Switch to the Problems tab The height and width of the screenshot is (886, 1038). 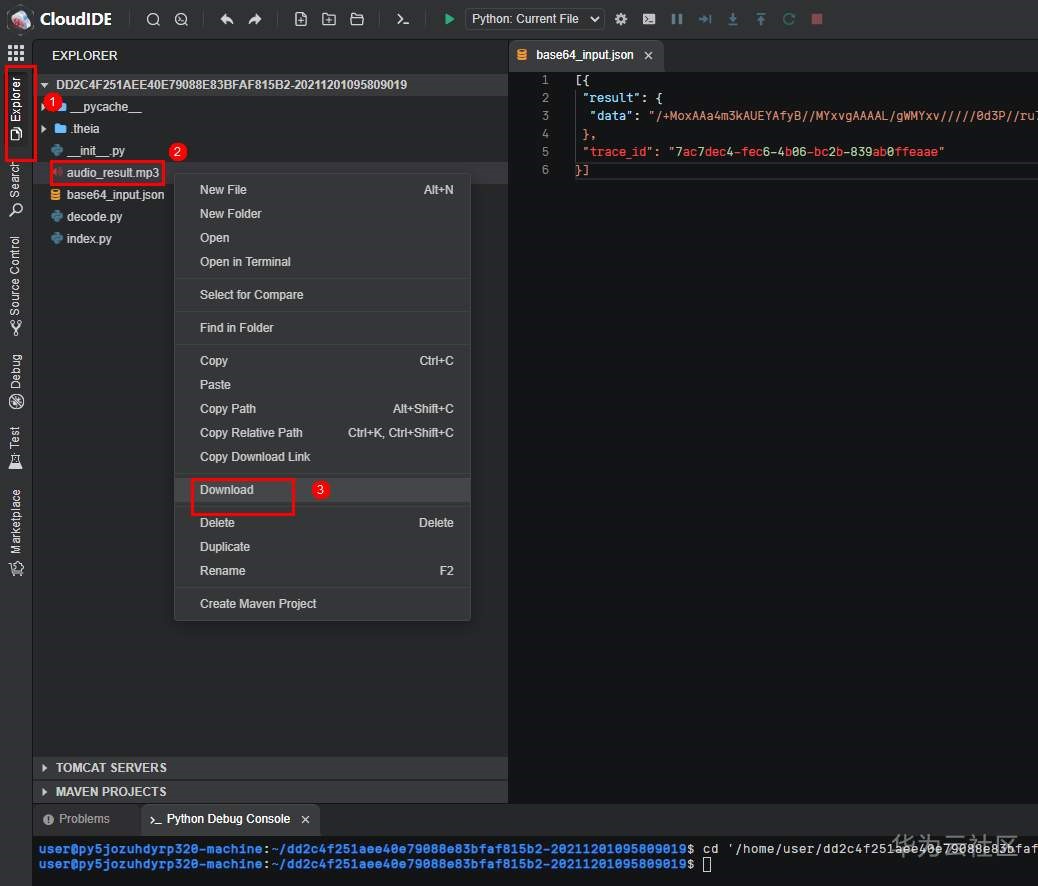pos(84,819)
